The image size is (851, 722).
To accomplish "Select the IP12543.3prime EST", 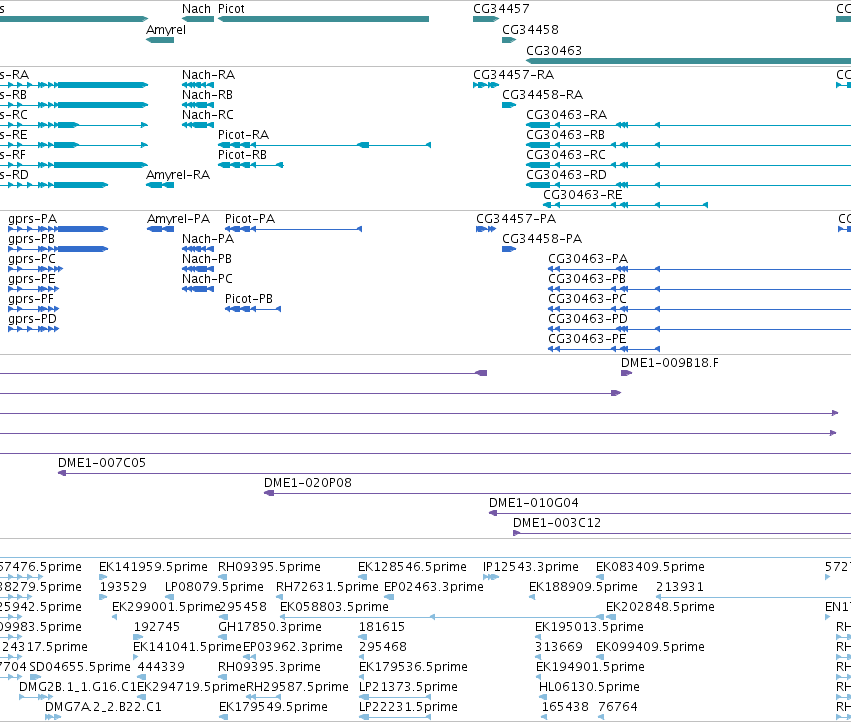I will tap(491, 577).
